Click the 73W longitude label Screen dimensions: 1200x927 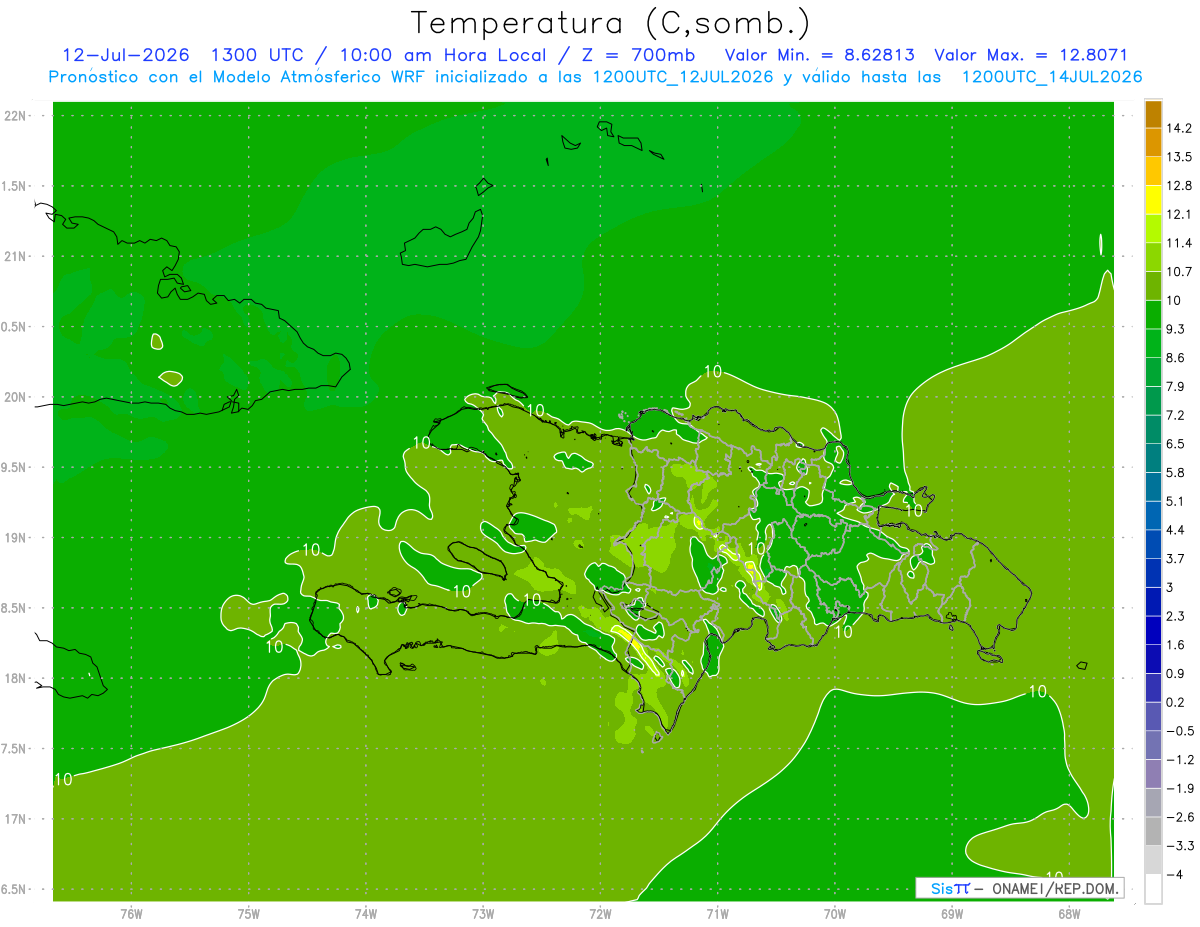pyautogui.click(x=483, y=914)
